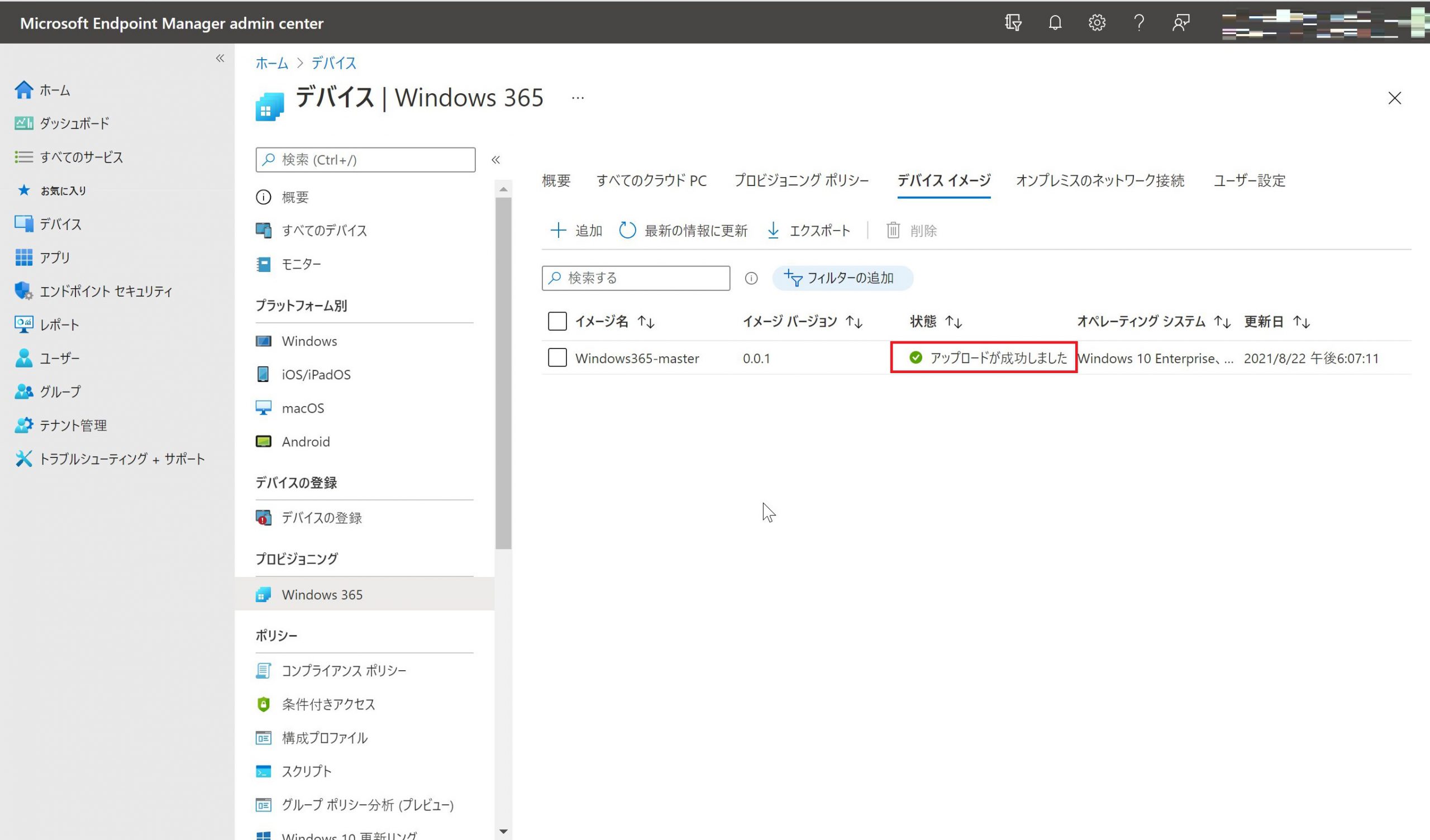Collapse the device menu panel chevron
This screenshot has height=840, width=1430.
pyautogui.click(x=495, y=160)
